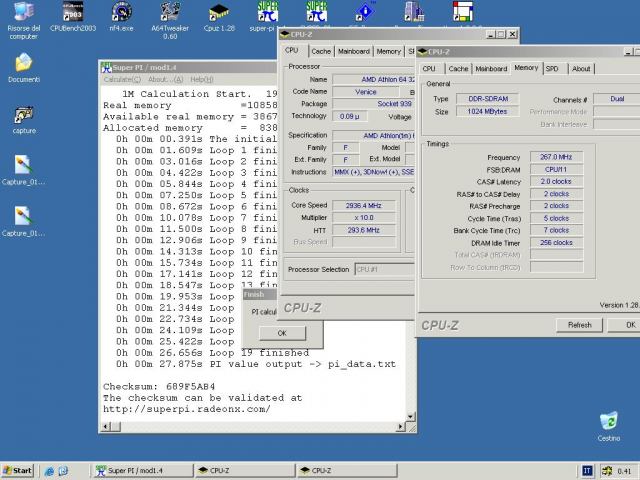Launch CPUBench2003 desktop shortcut

tap(73, 17)
